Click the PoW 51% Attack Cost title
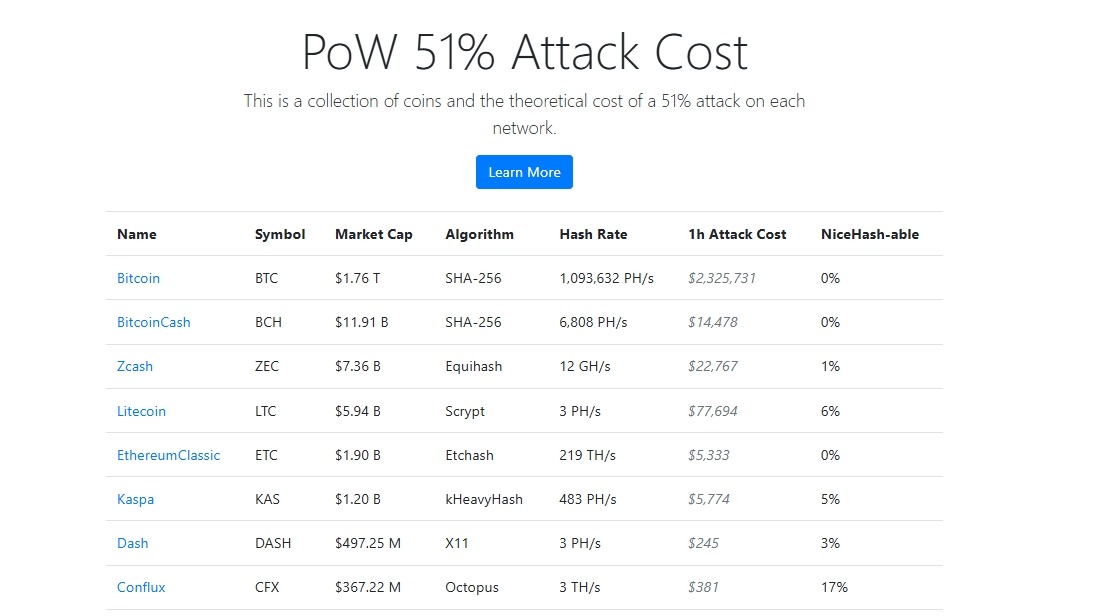Image resolution: width=1102 pixels, height=616 pixels. click(x=524, y=52)
